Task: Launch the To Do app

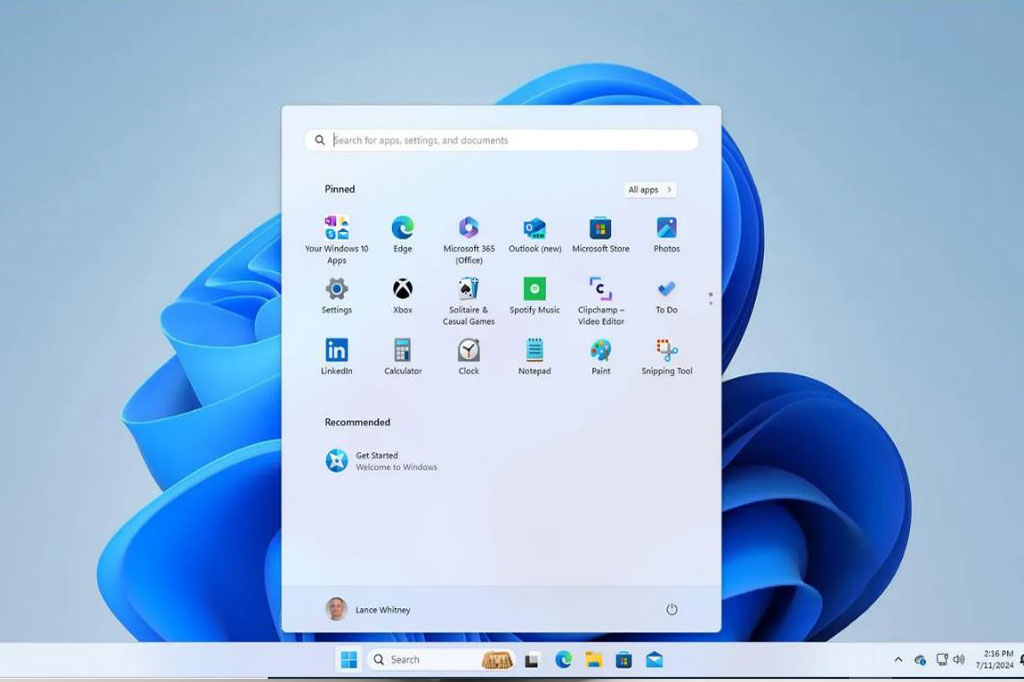Action: [666, 295]
